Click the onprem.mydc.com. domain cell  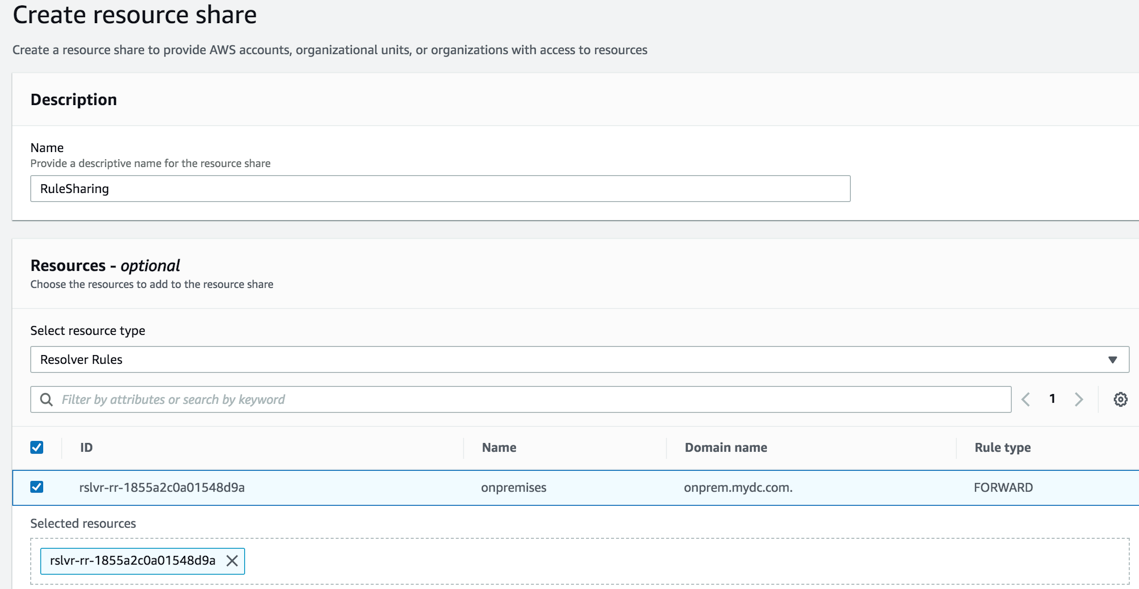click(x=738, y=488)
